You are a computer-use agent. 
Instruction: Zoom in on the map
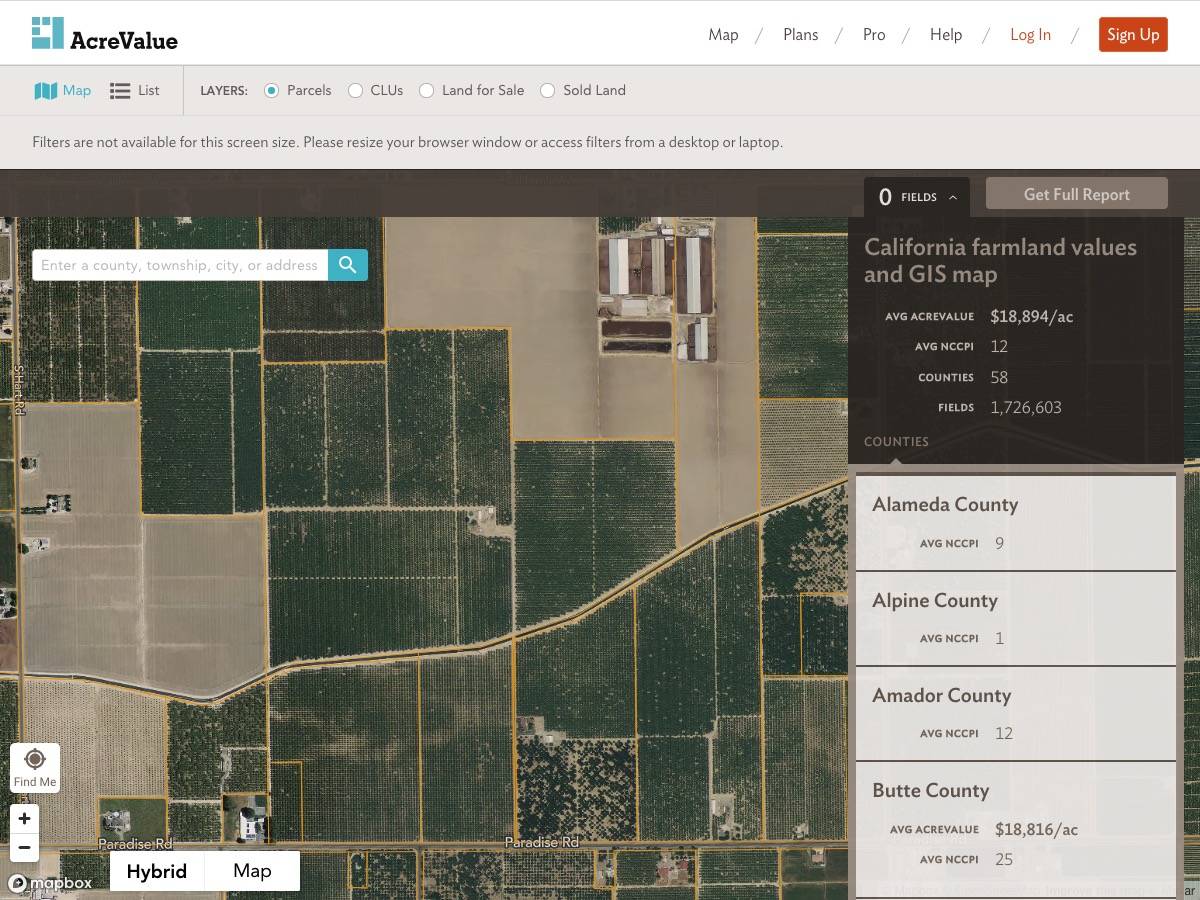coord(25,819)
